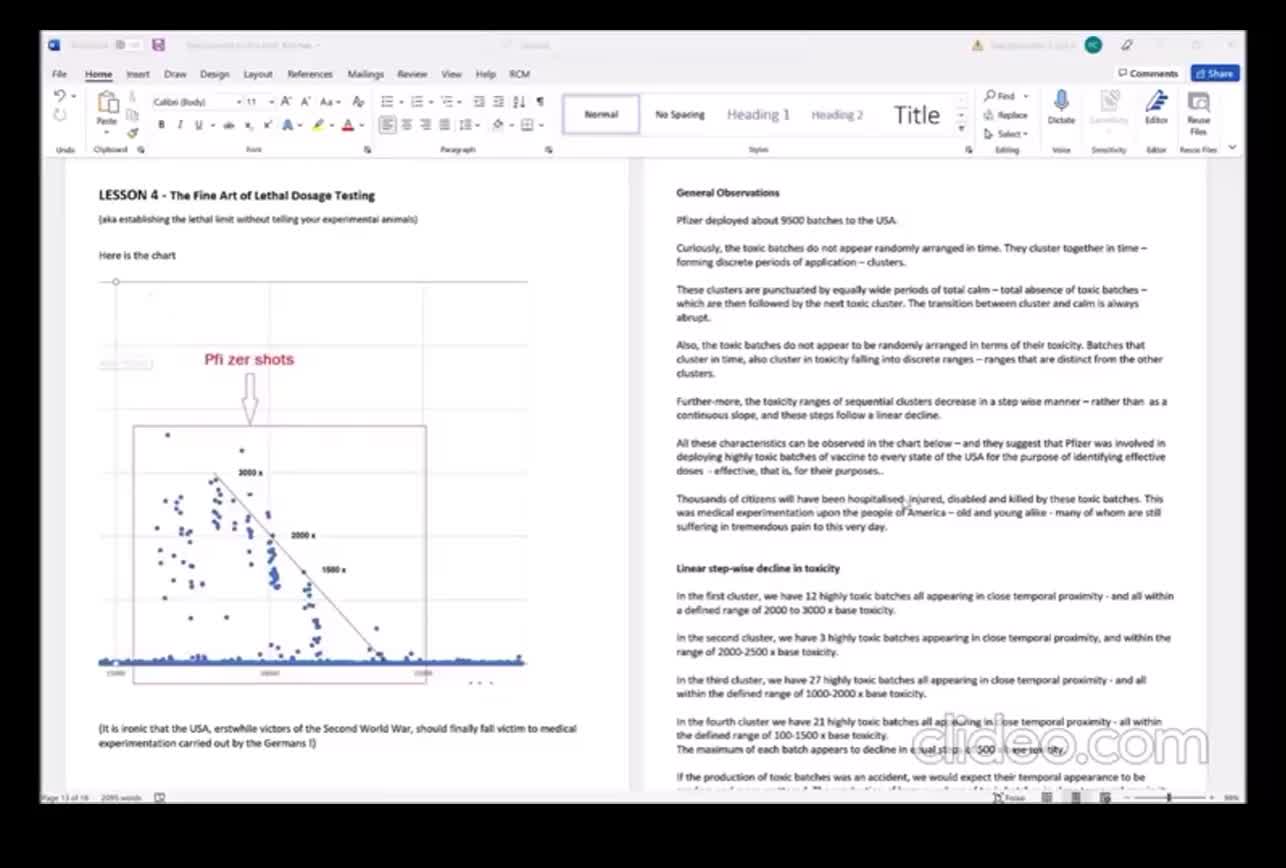Expand the Styles gallery More arrow
Screen dimensions: 1286x868
tap(962, 130)
